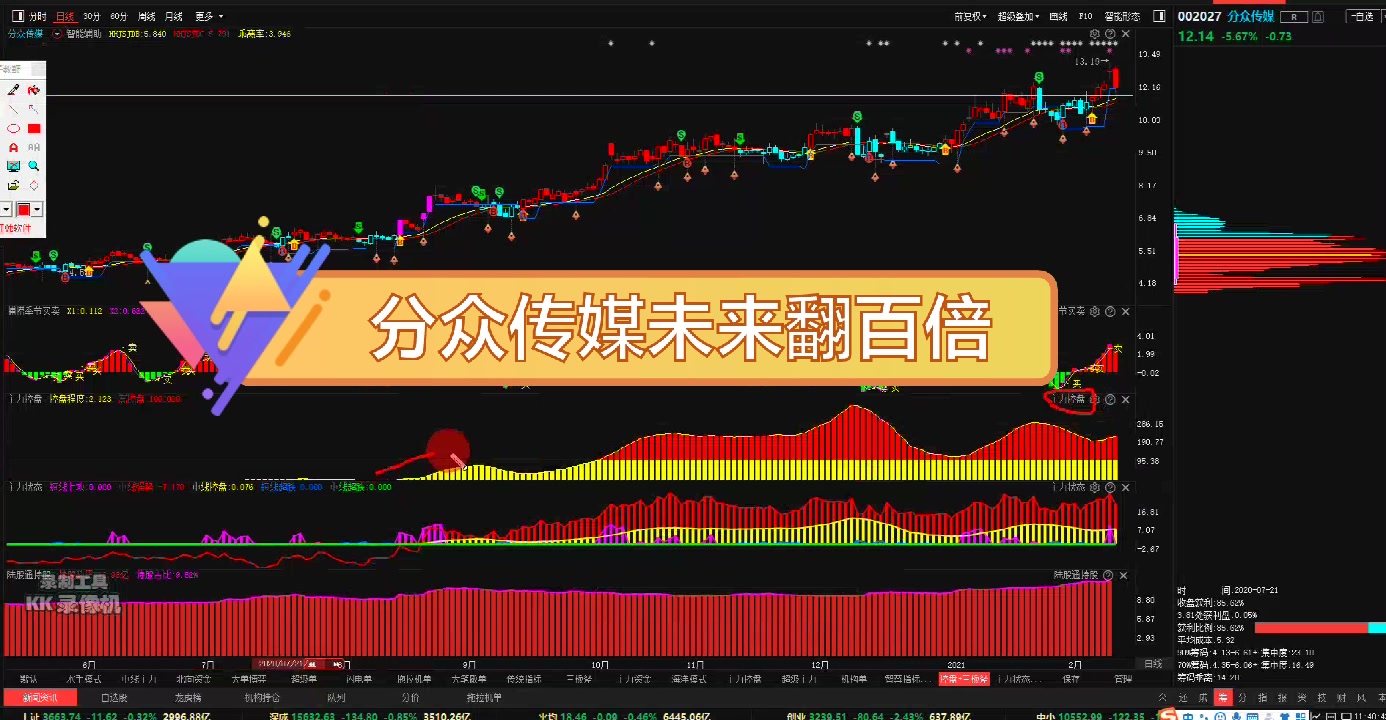
Task: Toggle the left panel layout icon before 分时
Action: pos(17,16)
